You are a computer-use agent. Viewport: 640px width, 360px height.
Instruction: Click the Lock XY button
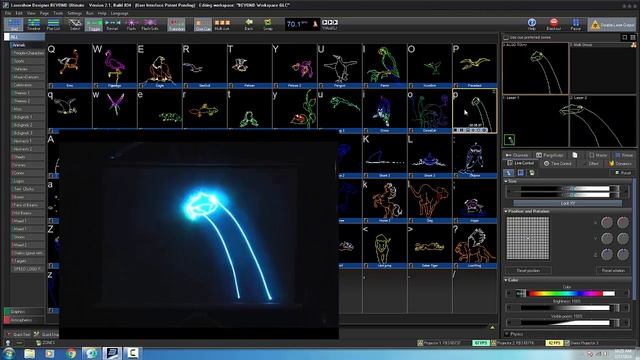tap(568, 203)
